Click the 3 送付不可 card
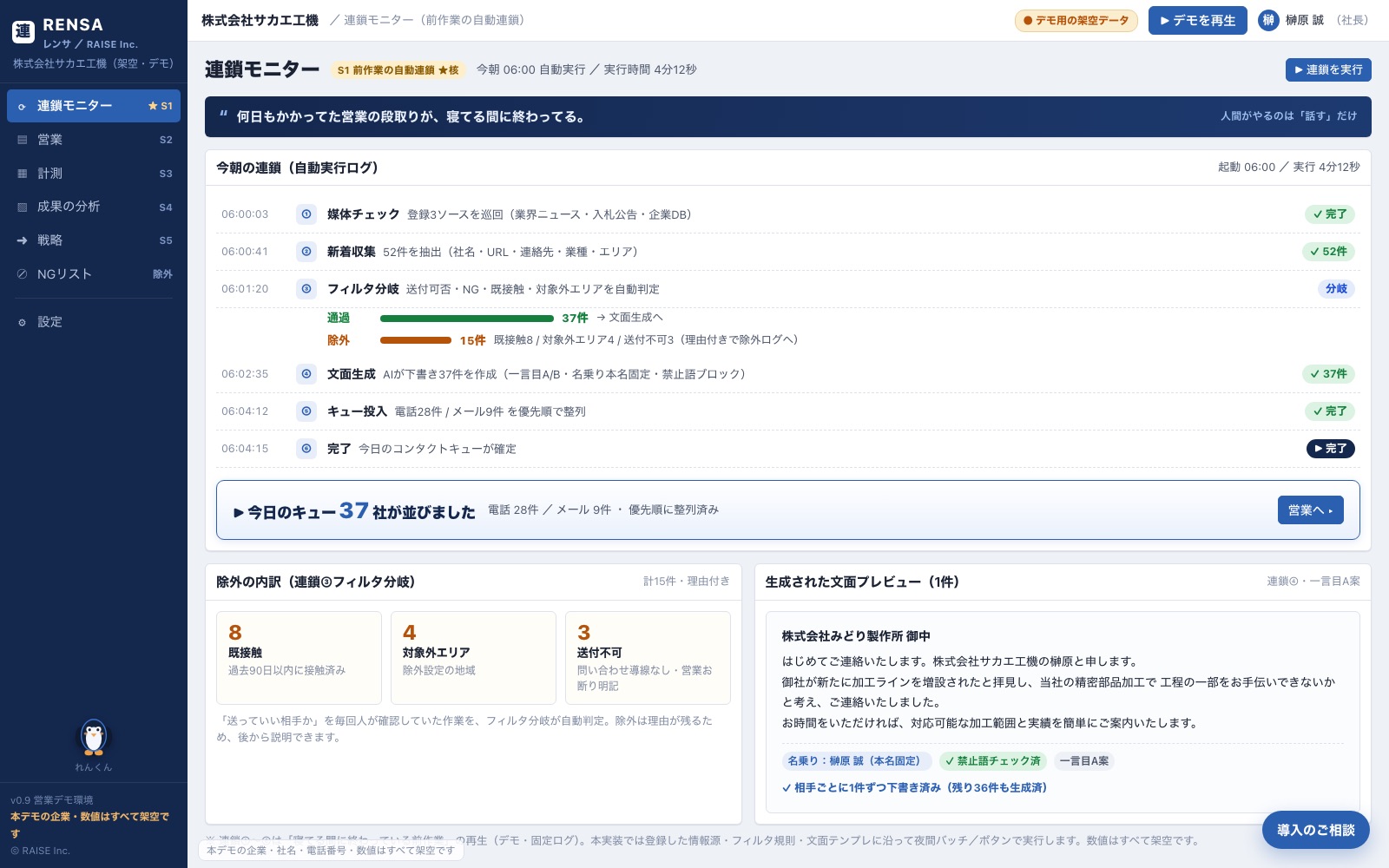Image resolution: width=1389 pixels, height=868 pixels. 648,658
